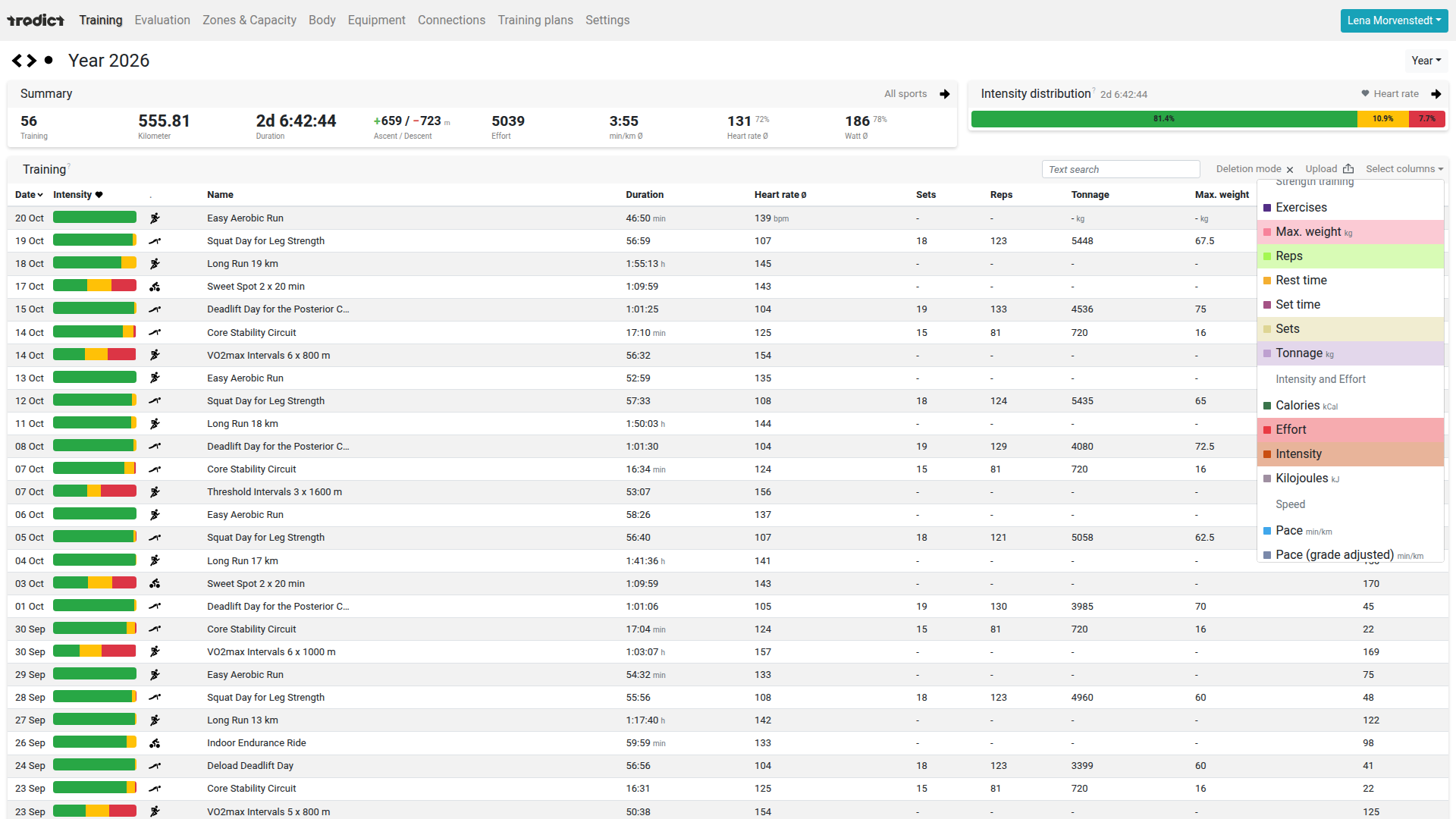
Task: Sort by Date column header
Action: pos(29,195)
